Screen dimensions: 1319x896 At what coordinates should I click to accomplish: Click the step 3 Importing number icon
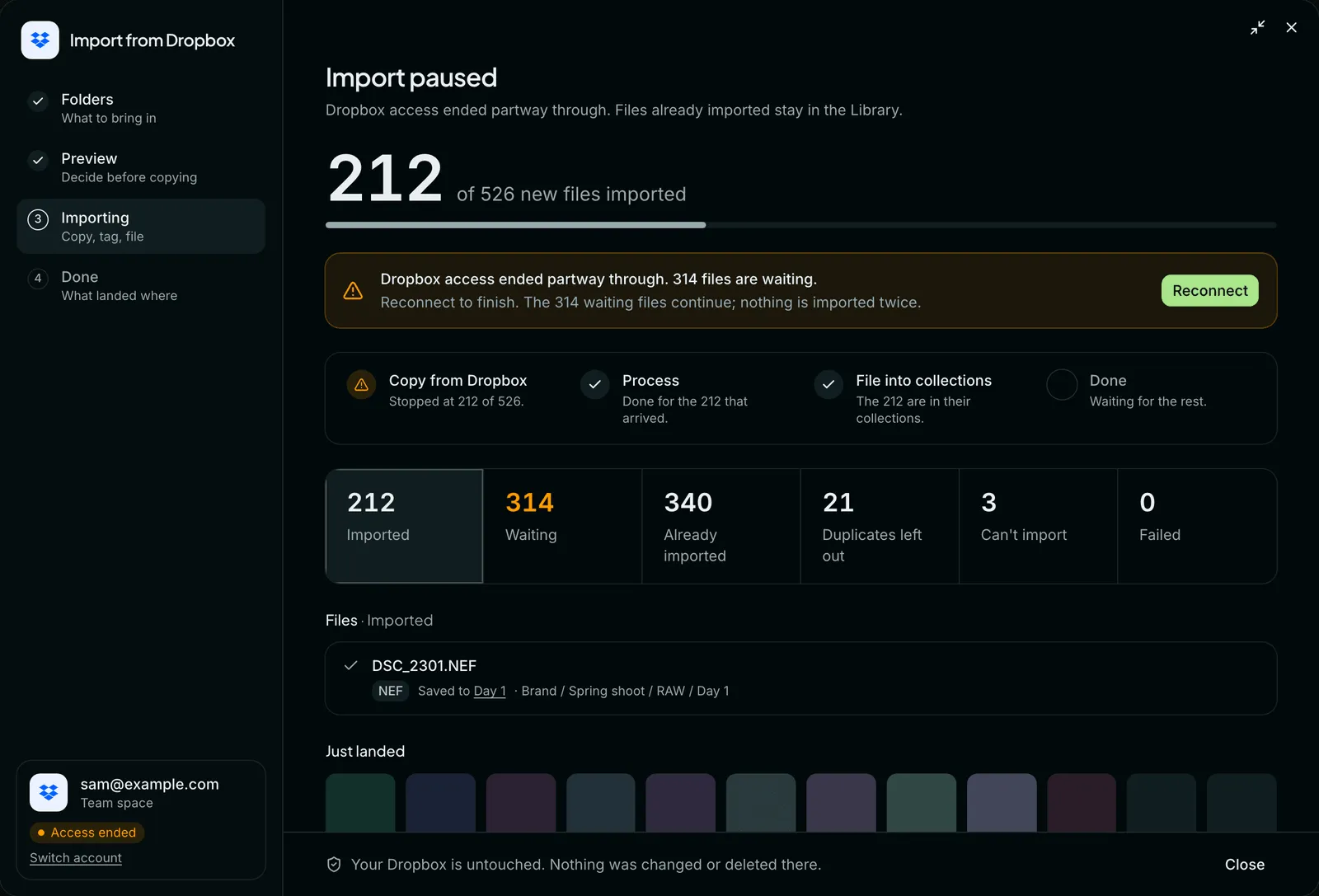pos(38,219)
